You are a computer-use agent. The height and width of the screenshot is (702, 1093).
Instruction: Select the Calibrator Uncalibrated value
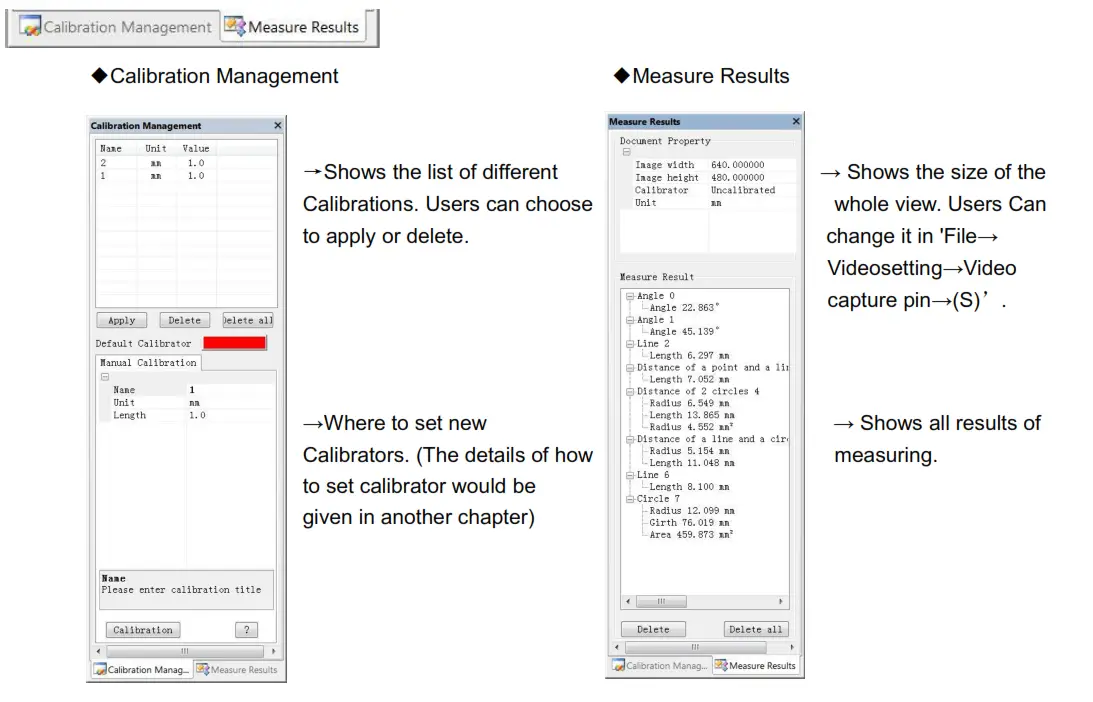pos(751,190)
